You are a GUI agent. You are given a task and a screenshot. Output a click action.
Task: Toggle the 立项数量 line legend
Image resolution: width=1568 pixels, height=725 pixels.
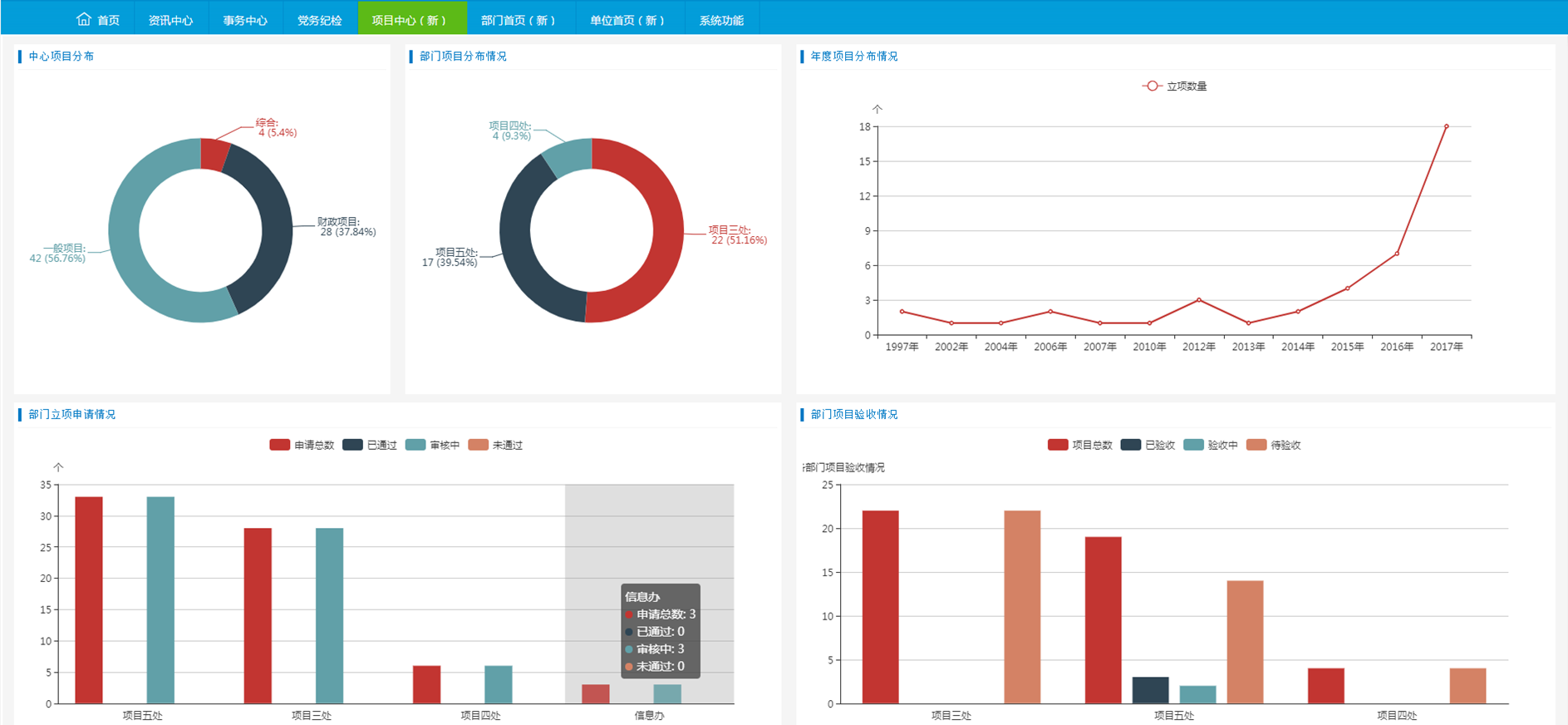(1175, 86)
